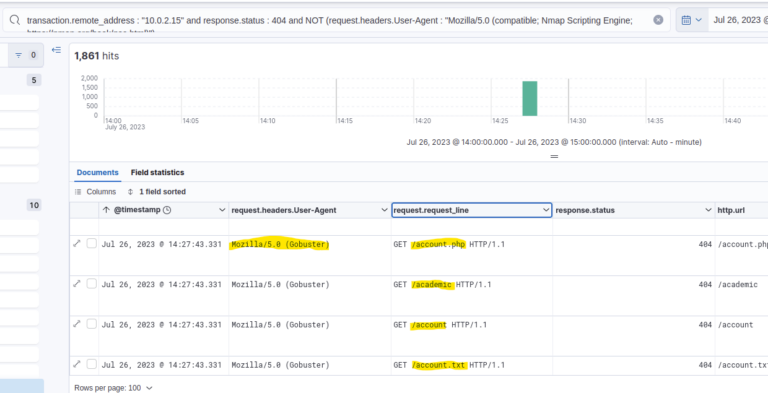This screenshot has width=768, height=393.
Task: Select checkbox for GET /account HTTP/1.1 row
Action: tap(92, 324)
